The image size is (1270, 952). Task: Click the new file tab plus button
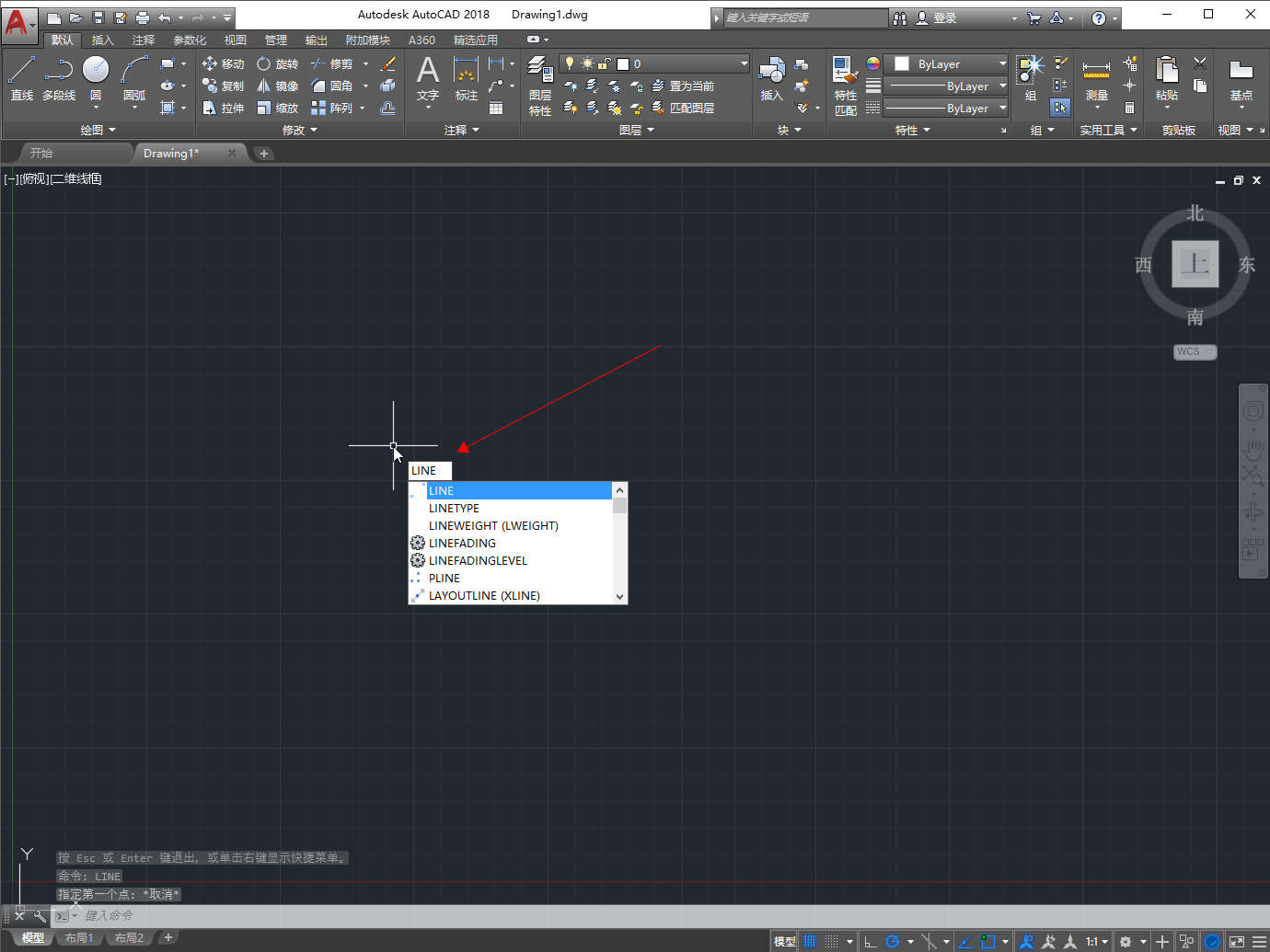pyautogui.click(x=264, y=154)
